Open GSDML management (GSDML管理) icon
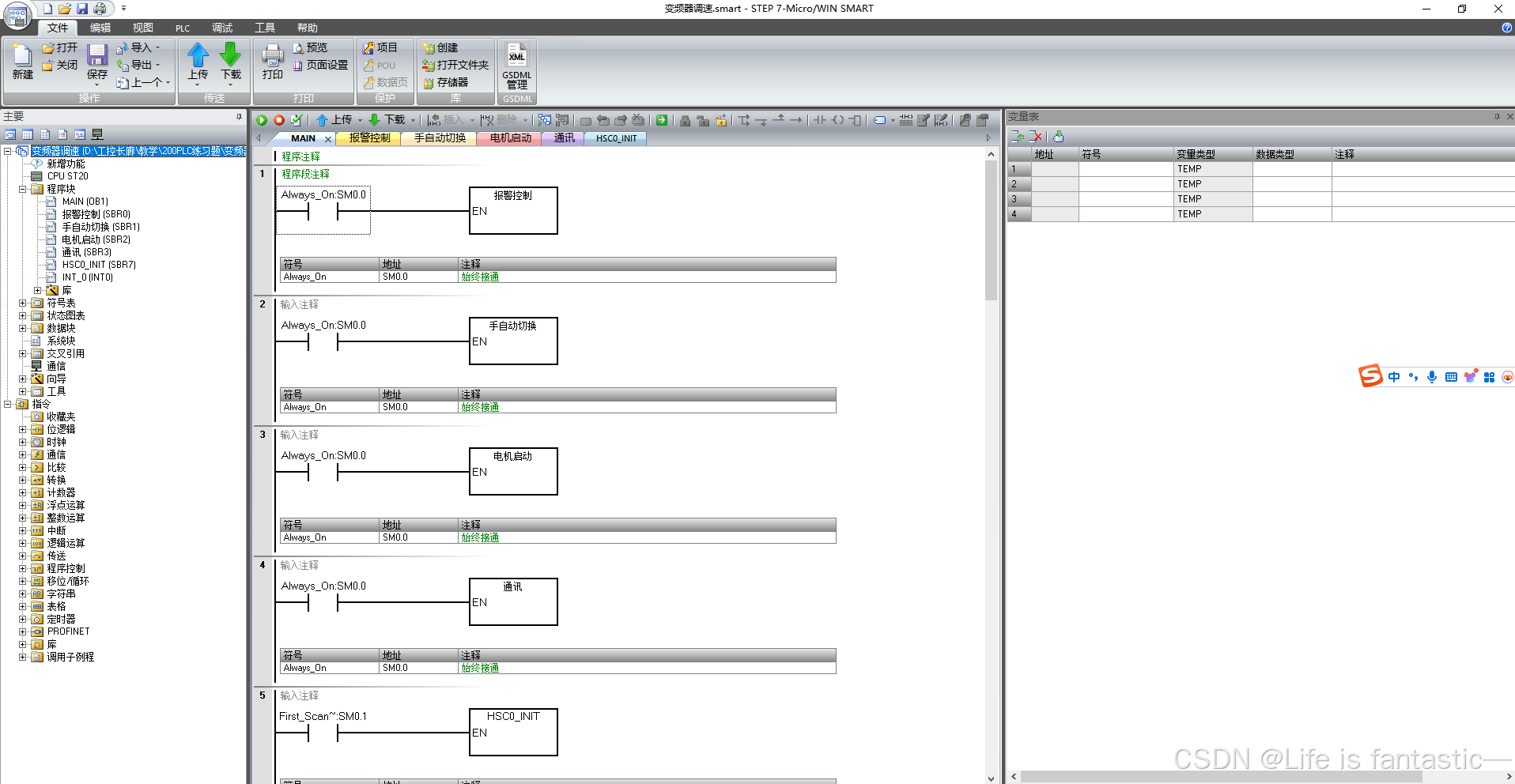The width and height of the screenshot is (1515, 784). [x=517, y=66]
